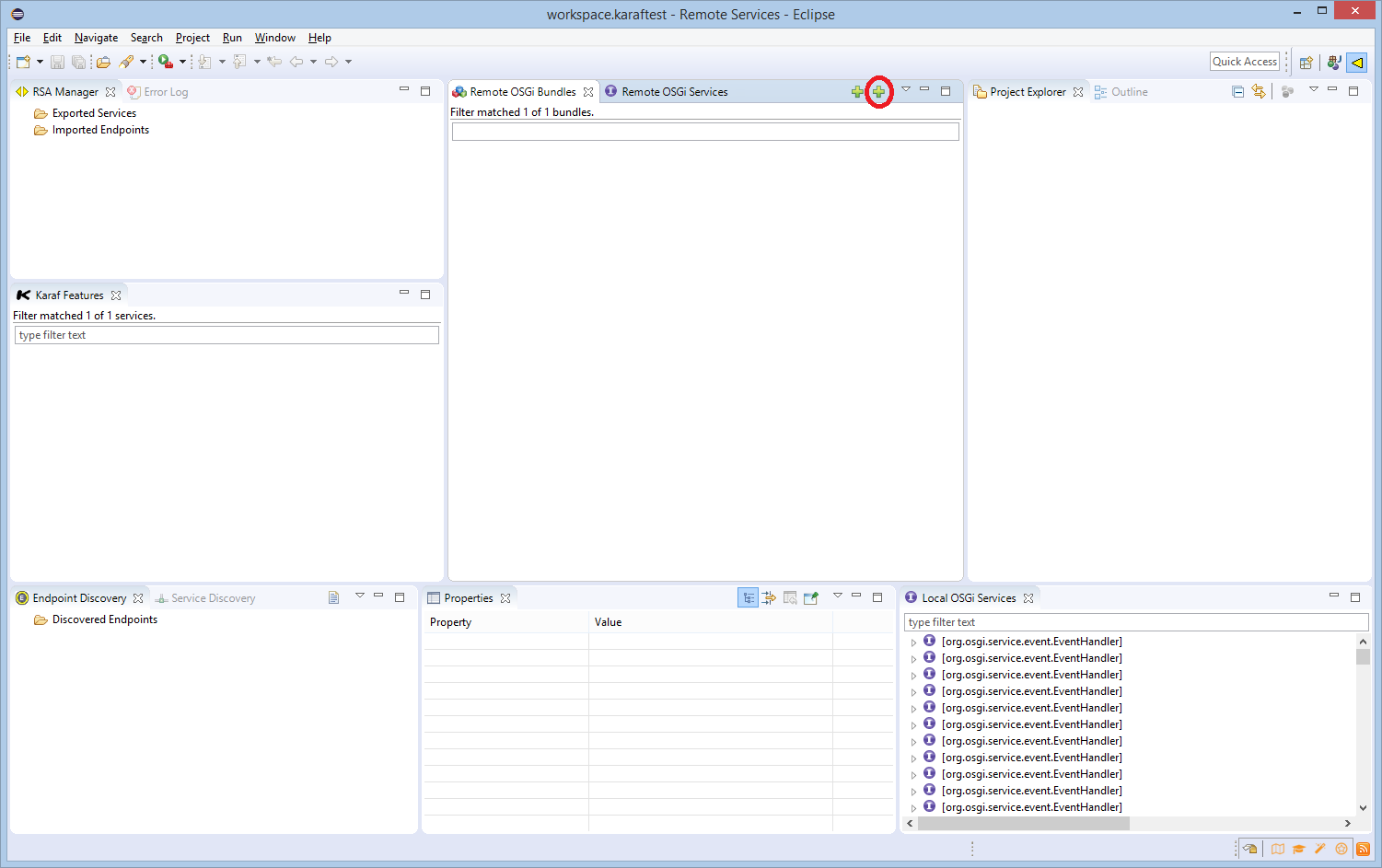The height and width of the screenshot is (868, 1382).
Task: Click the Forward navigation arrow icon
Action: 331,62
